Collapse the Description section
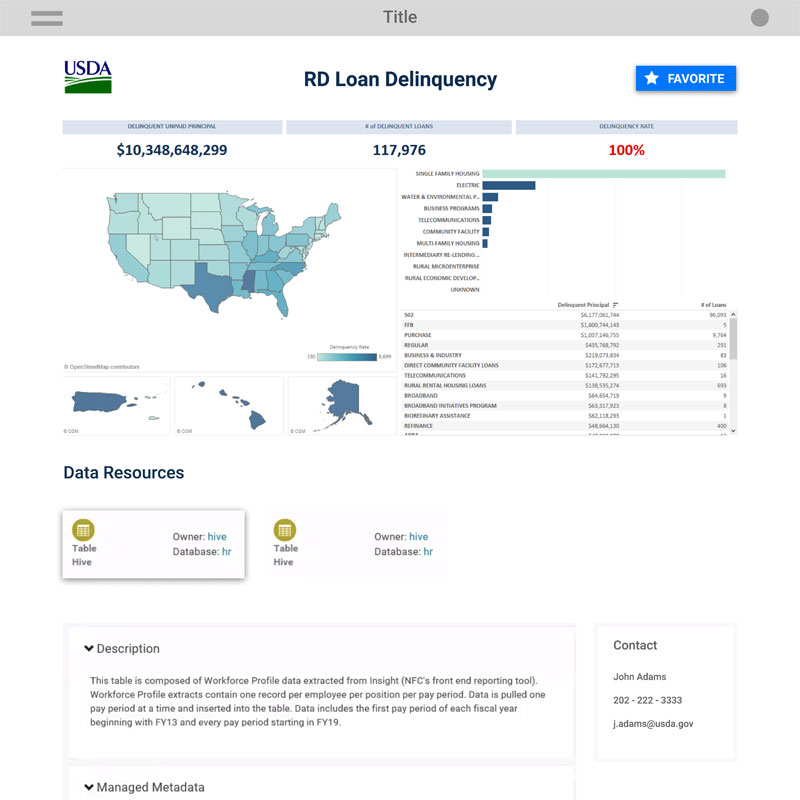The width and height of the screenshot is (800, 800). coord(89,649)
